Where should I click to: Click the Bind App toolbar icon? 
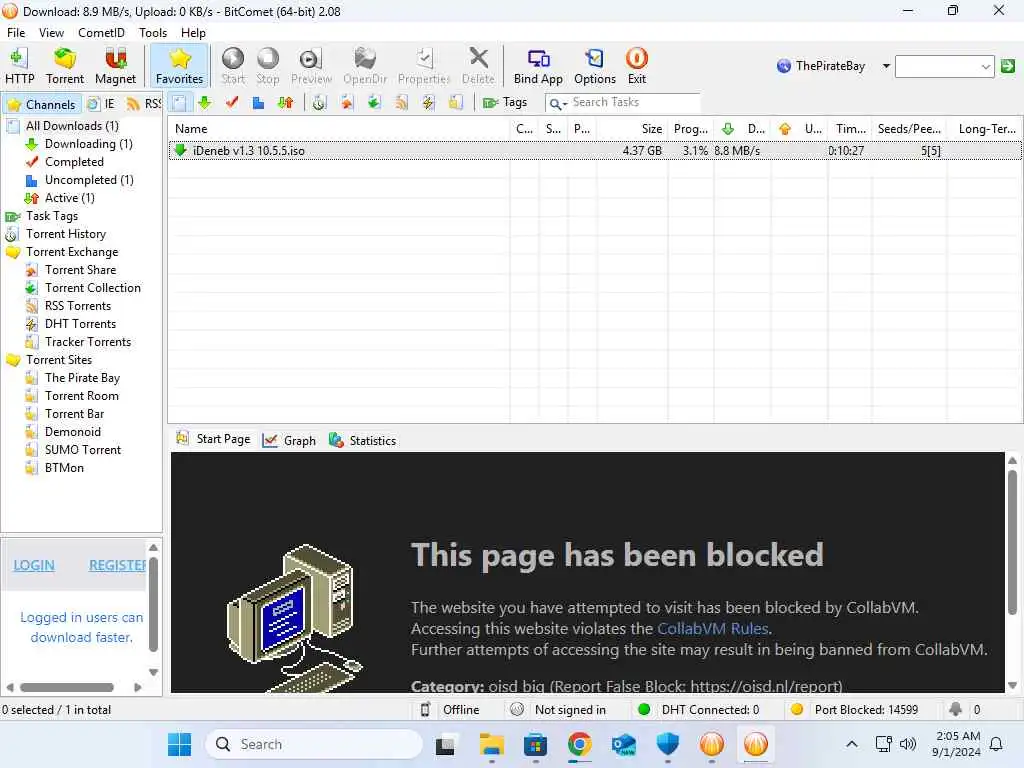click(x=538, y=66)
